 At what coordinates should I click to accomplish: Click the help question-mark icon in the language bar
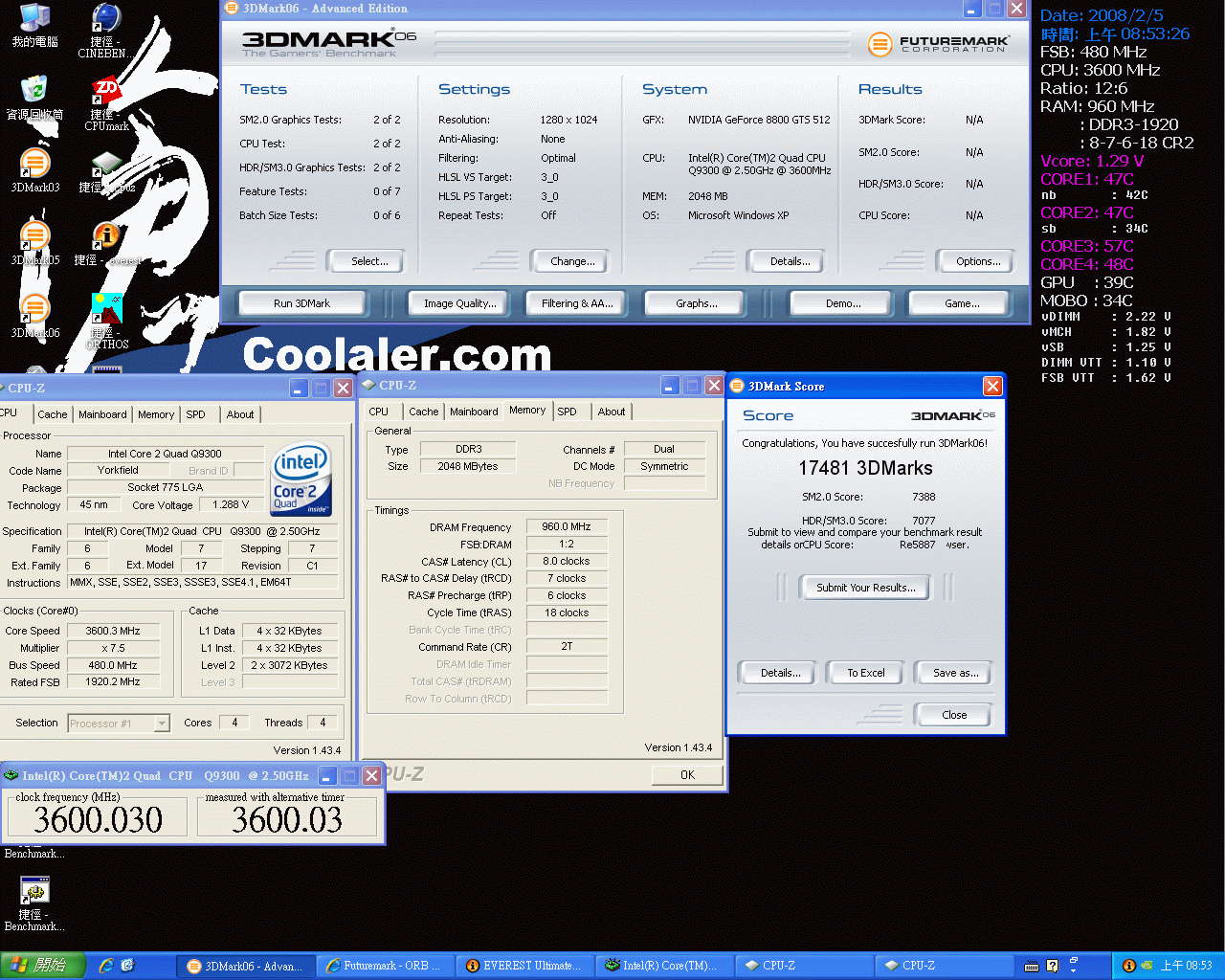pyautogui.click(x=1052, y=966)
